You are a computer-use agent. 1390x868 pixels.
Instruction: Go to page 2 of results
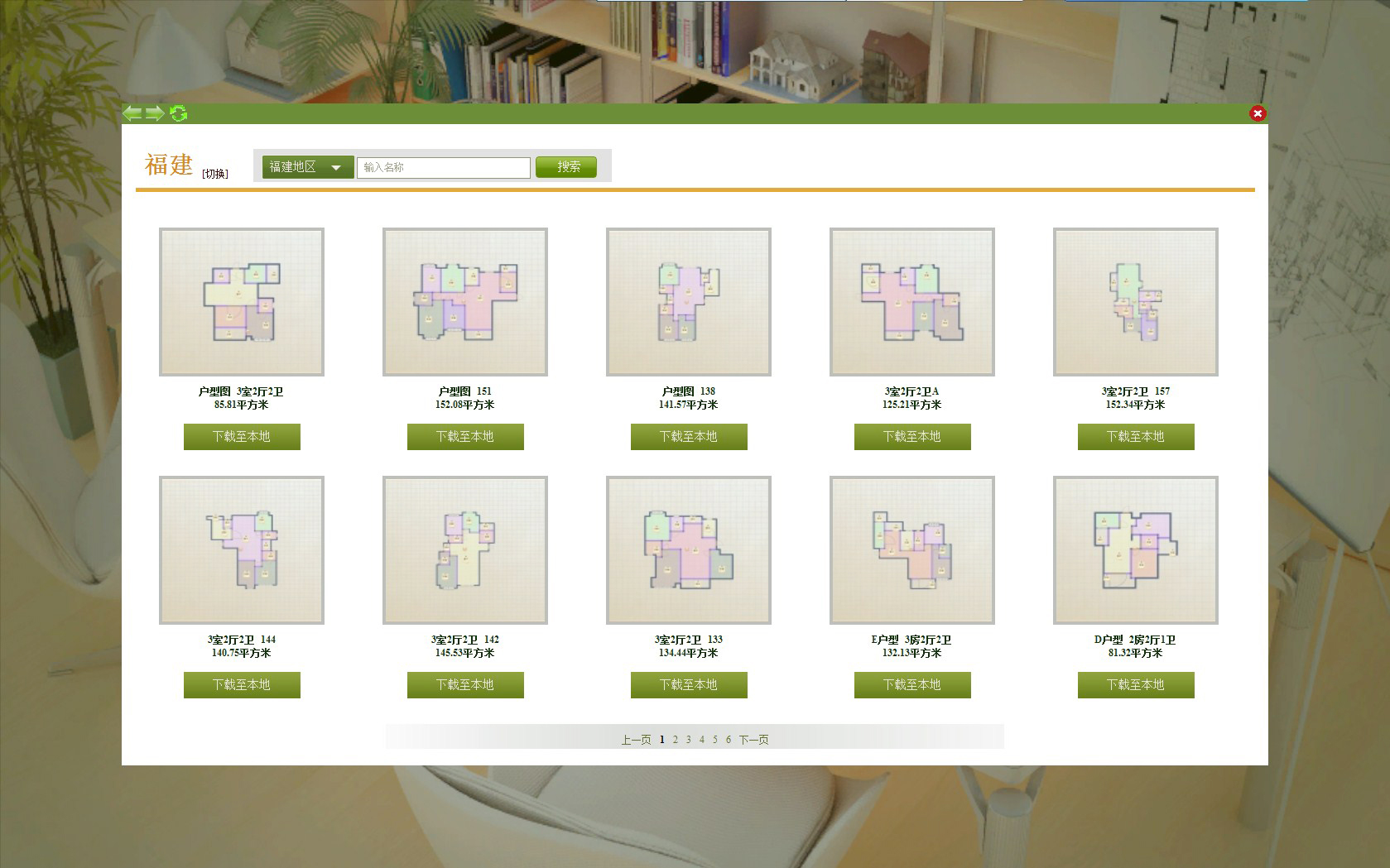click(675, 740)
